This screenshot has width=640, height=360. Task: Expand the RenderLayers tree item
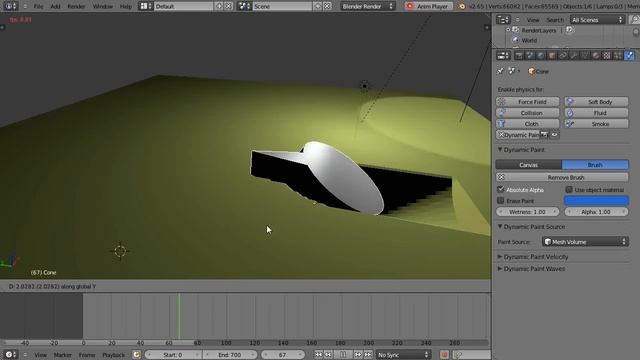click(508, 30)
